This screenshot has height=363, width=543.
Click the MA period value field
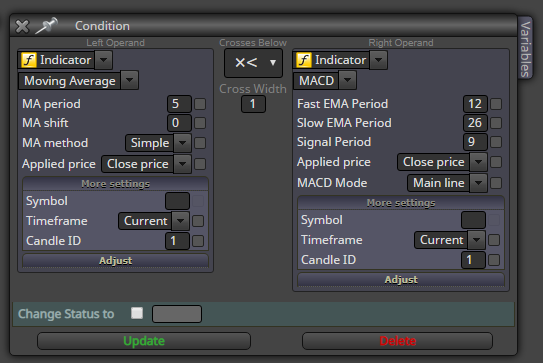pos(179,104)
